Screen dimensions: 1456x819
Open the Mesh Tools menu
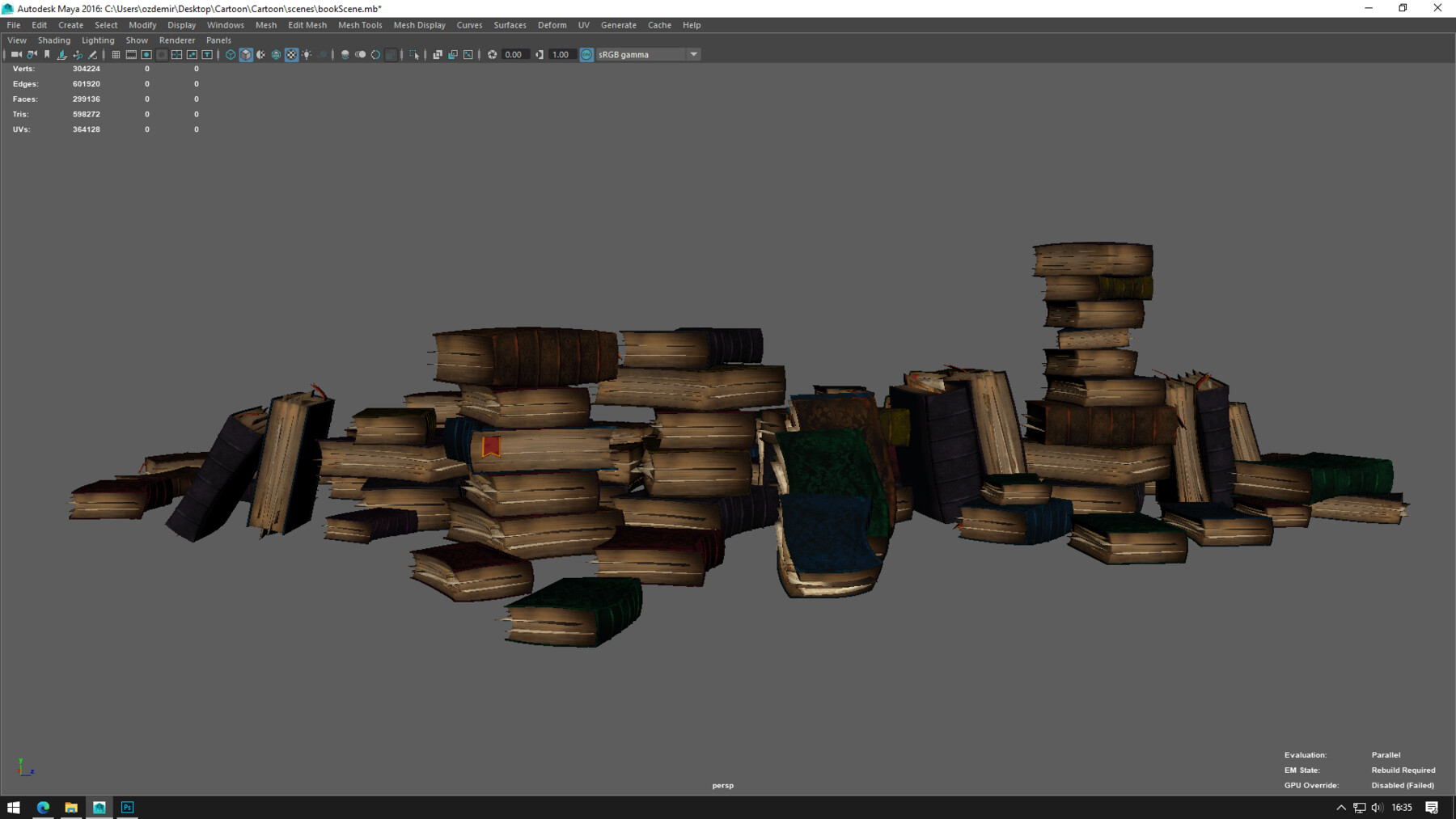tap(360, 25)
